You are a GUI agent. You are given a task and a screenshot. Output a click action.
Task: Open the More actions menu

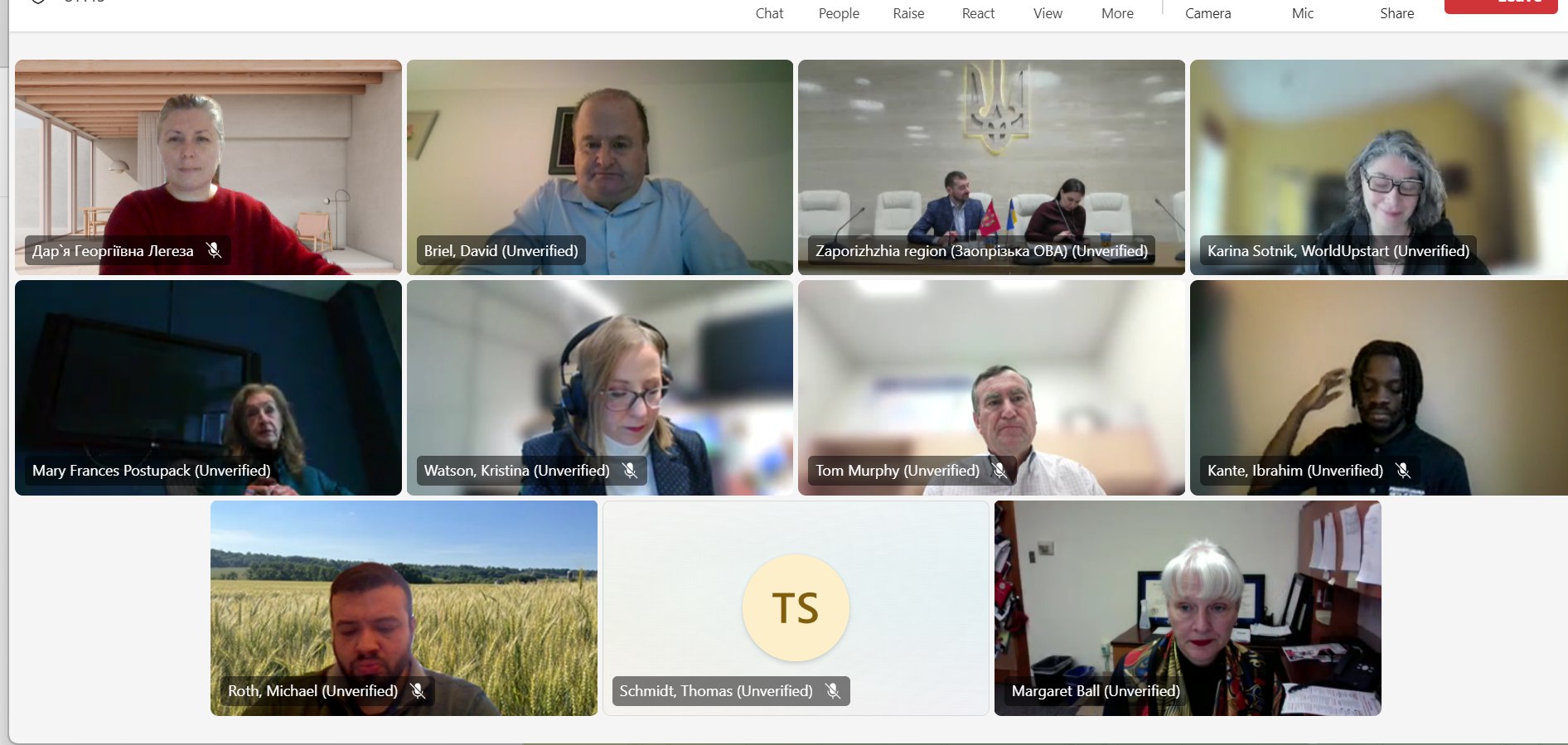[1117, 12]
